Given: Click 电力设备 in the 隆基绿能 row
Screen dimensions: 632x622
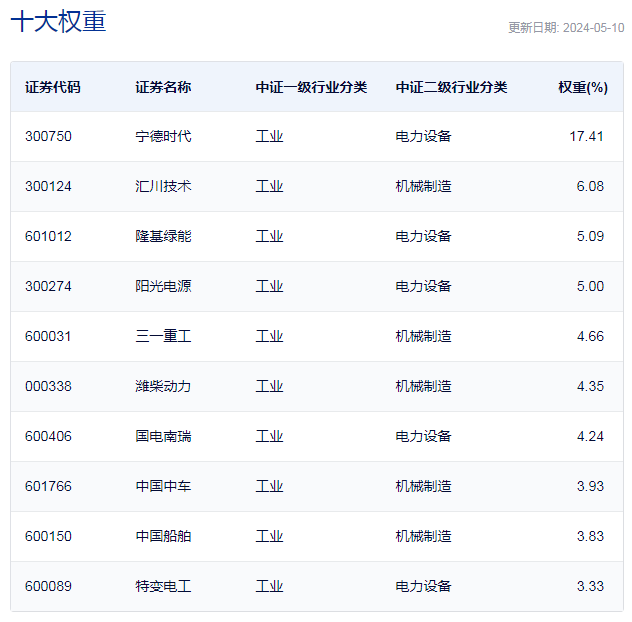Looking at the screenshot, I should (x=423, y=236).
